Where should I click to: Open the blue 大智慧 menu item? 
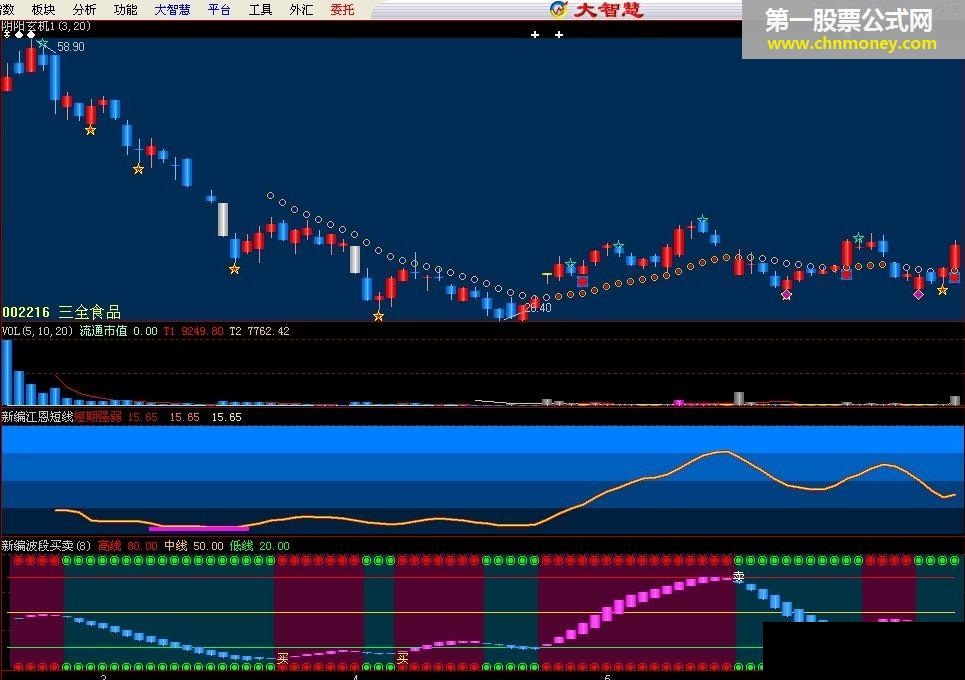[x=172, y=9]
